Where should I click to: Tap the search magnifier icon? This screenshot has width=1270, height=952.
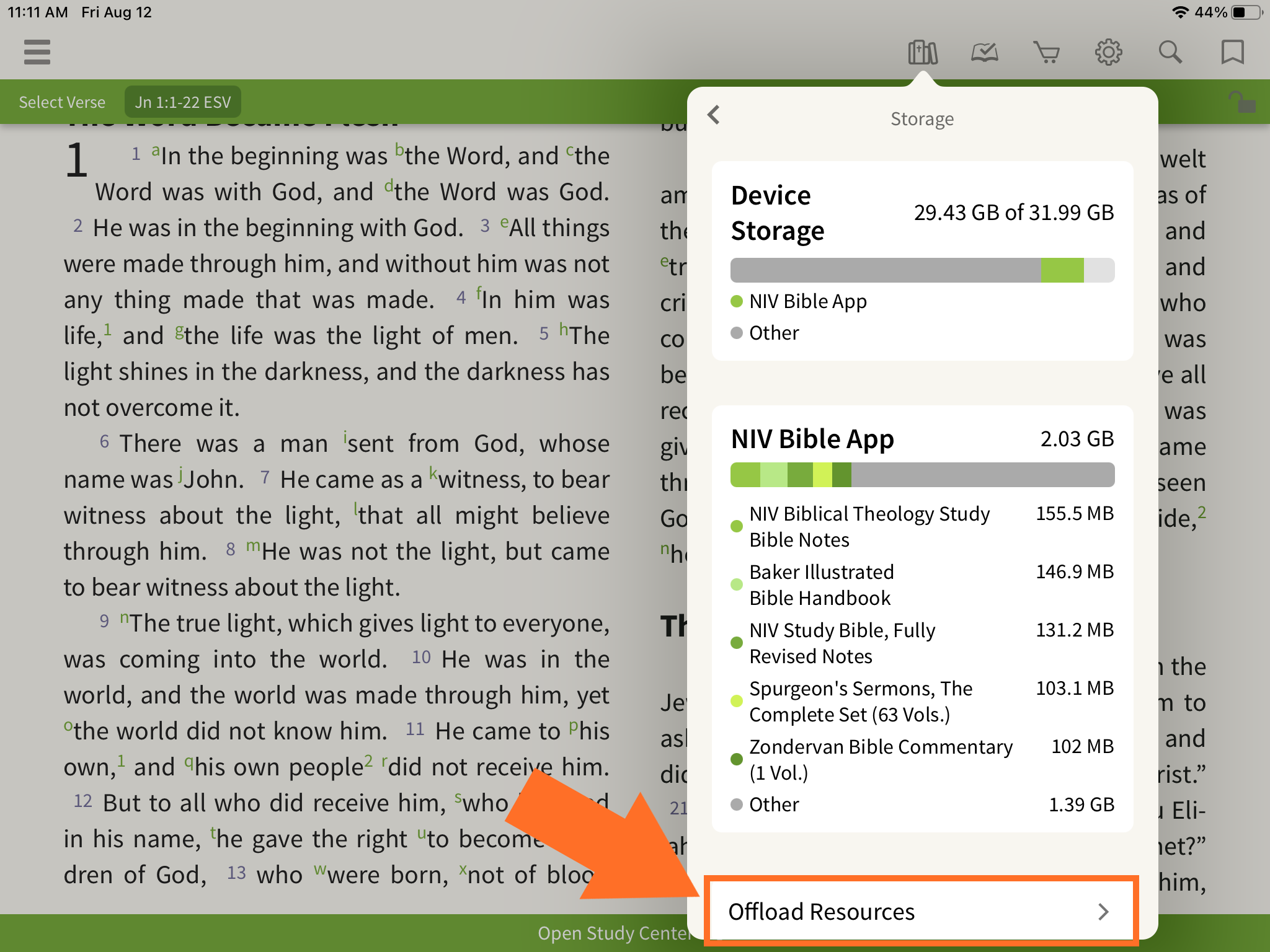(x=1170, y=53)
